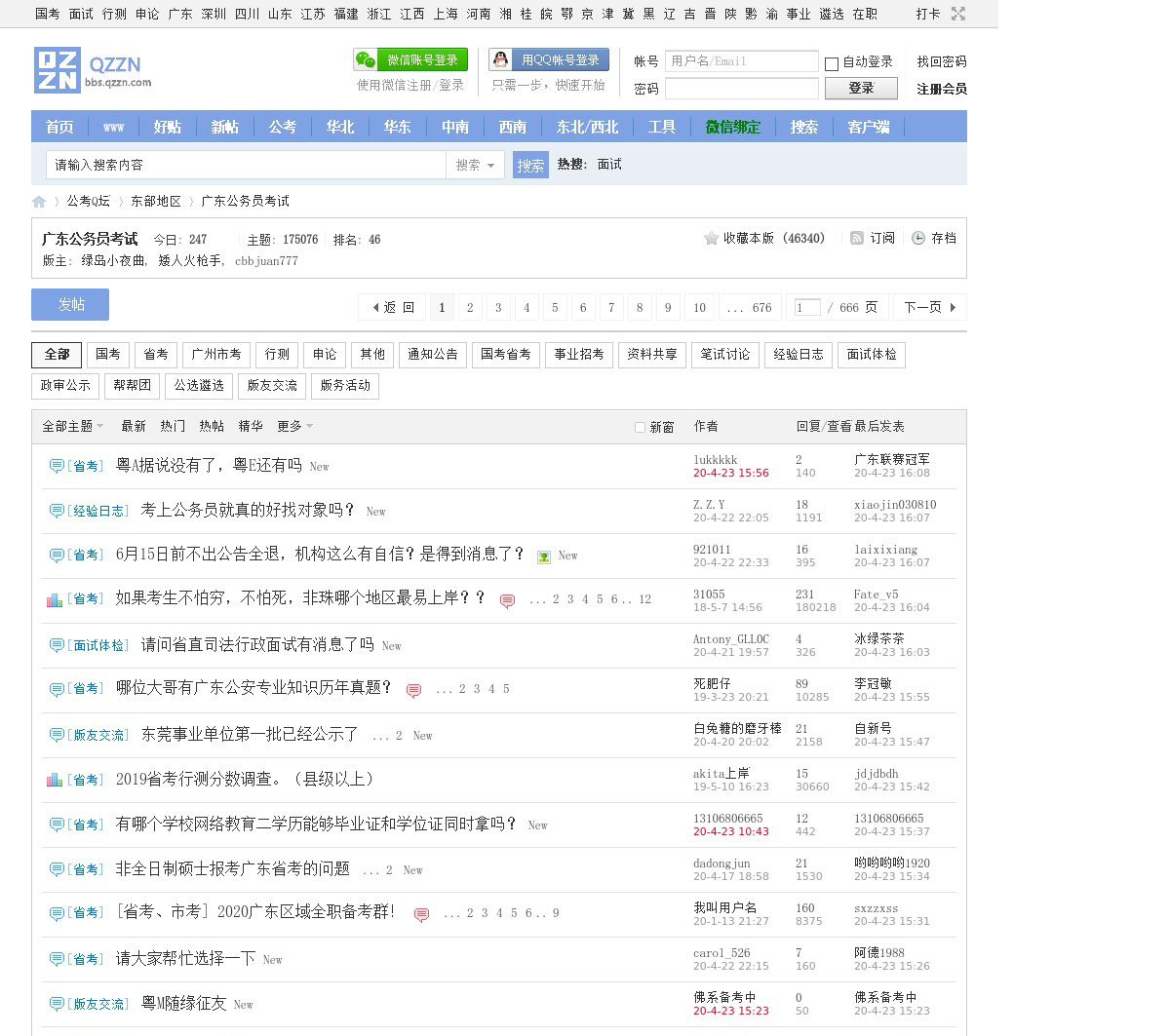1170x1036 pixels.
Task: Click the 发帖 new post button
Action: click(x=70, y=305)
